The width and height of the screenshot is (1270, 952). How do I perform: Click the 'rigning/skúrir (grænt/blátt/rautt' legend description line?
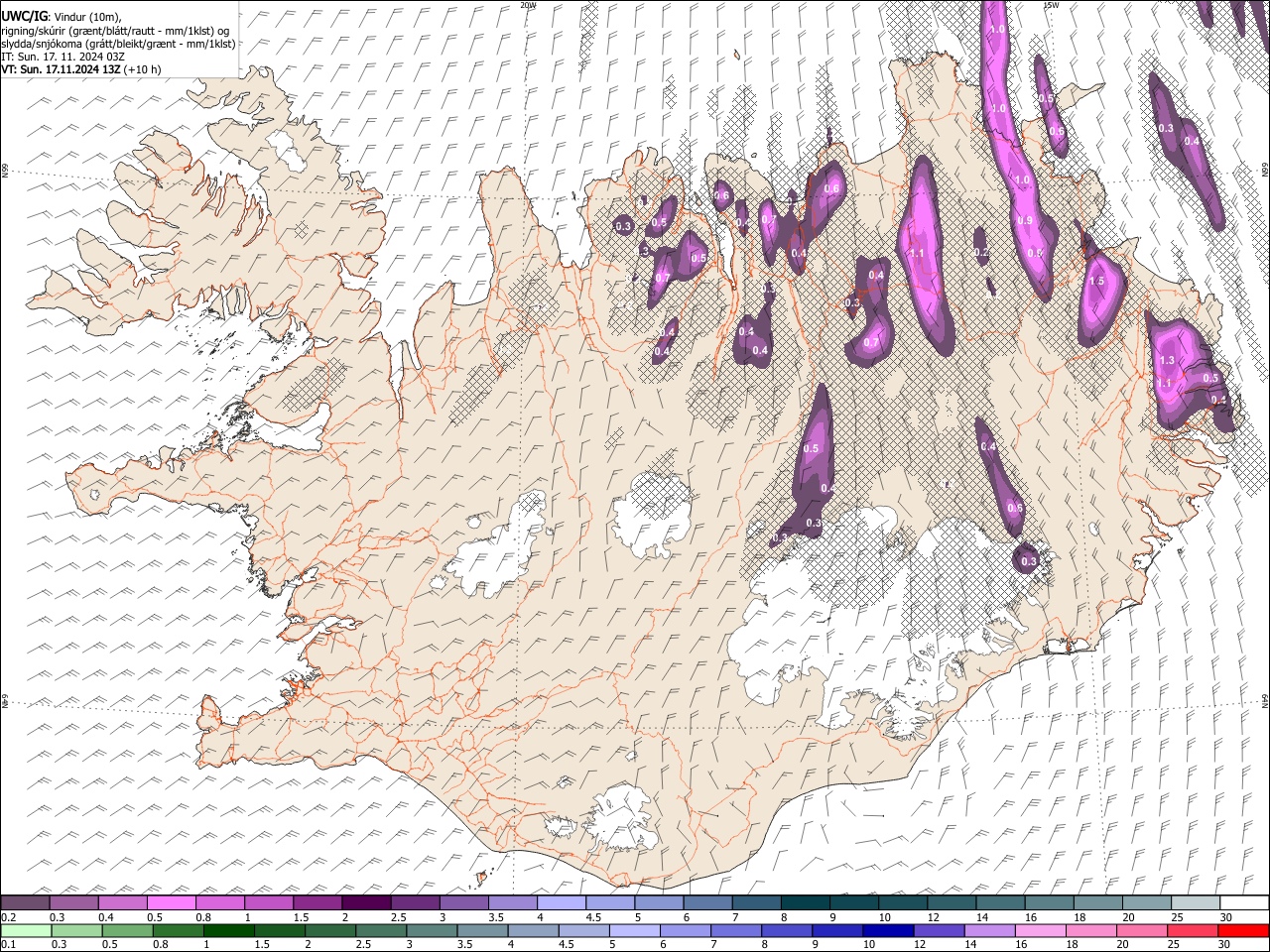coord(115,30)
